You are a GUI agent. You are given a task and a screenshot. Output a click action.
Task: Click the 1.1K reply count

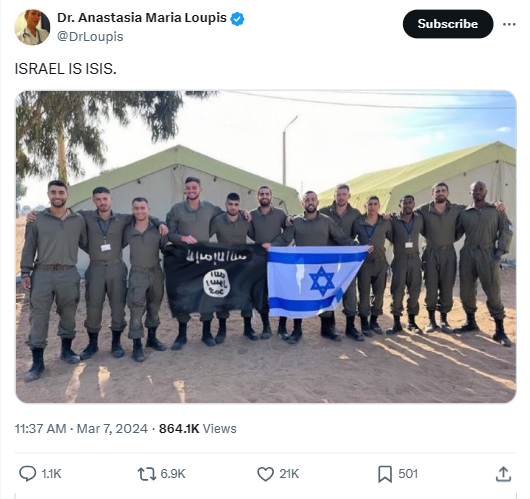pyautogui.click(x=51, y=474)
